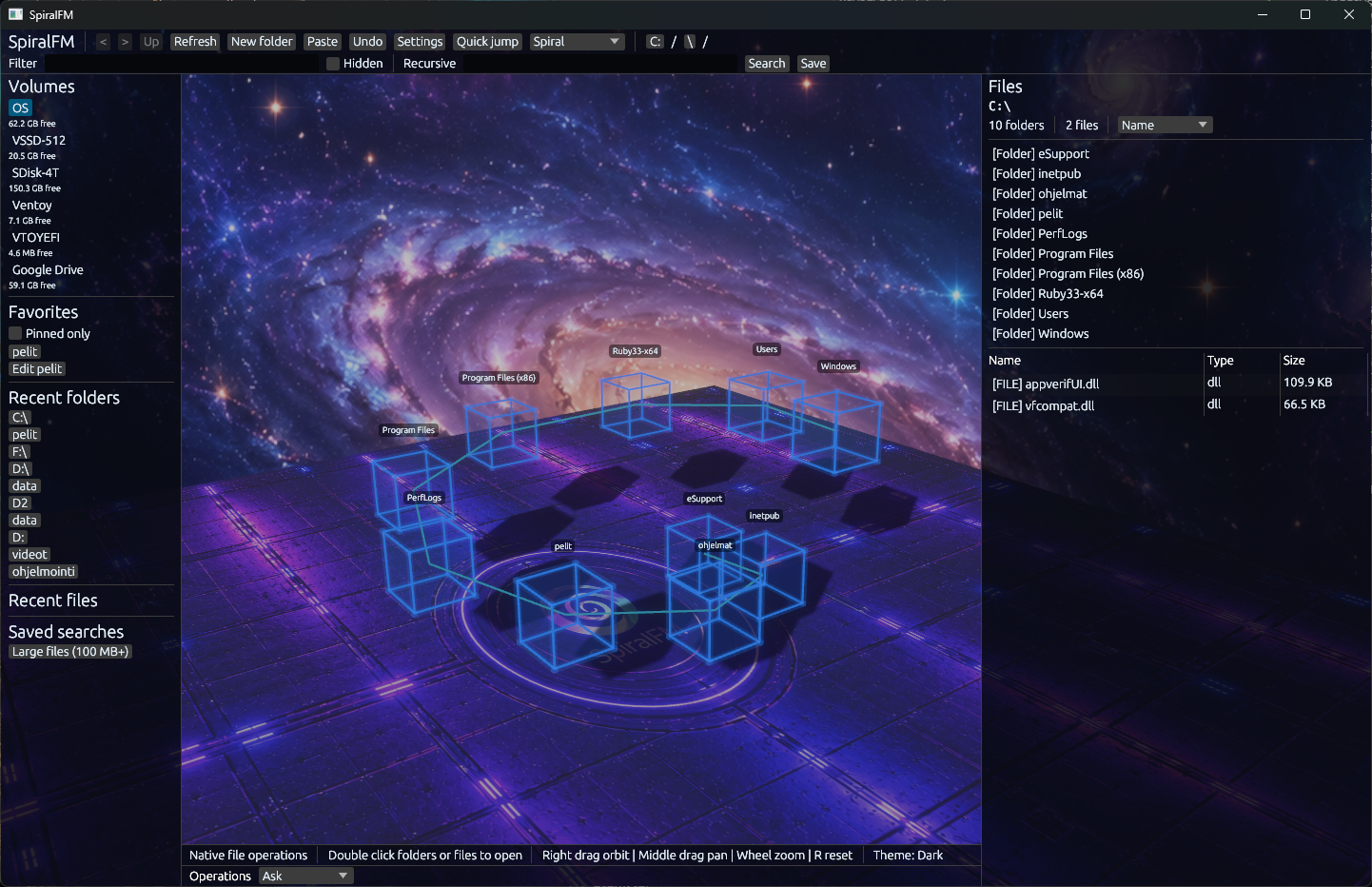Select the inetpub folder cube
Viewport: 1372px width, 887px height.
point(769,575)
